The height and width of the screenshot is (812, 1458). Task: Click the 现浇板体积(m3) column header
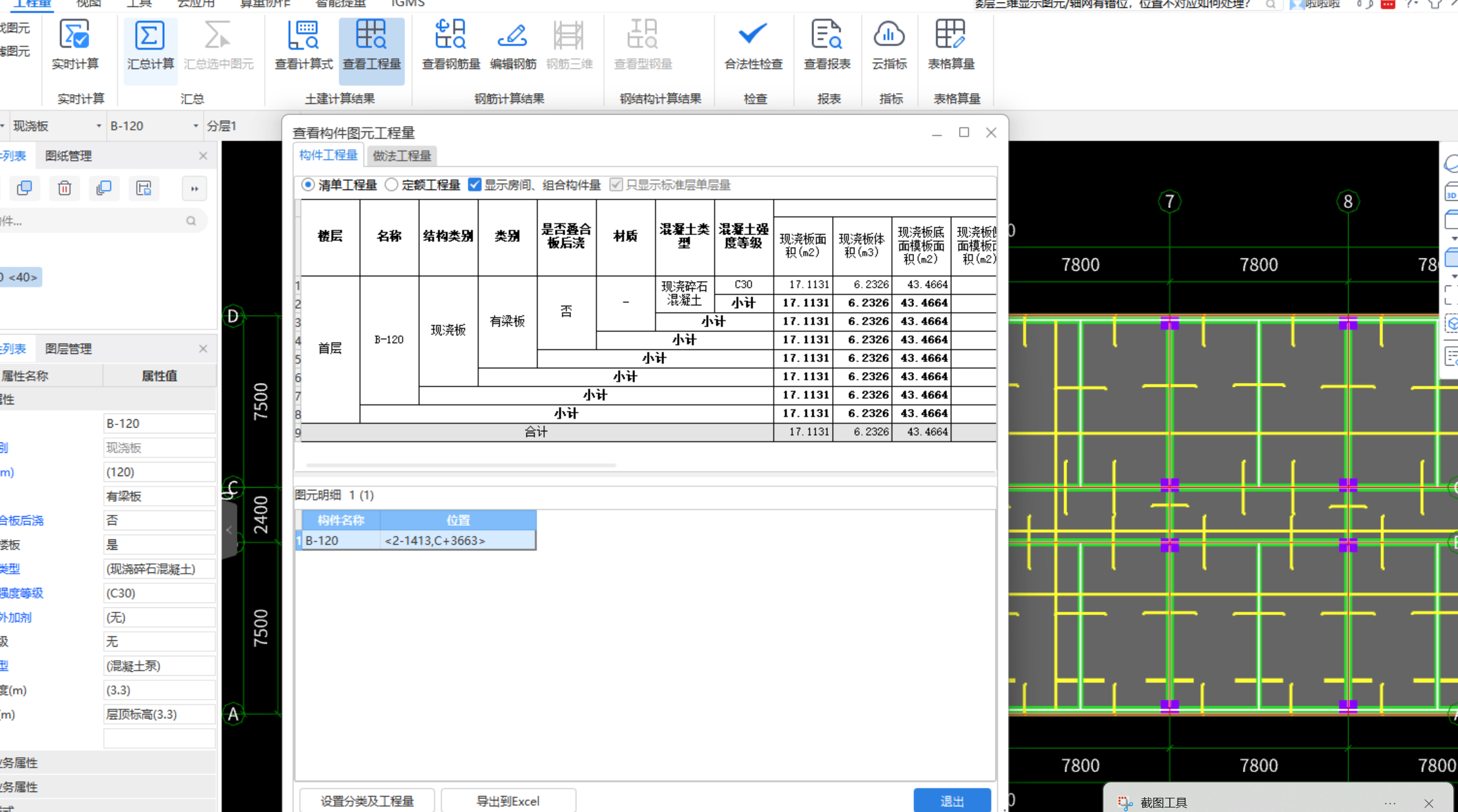(862, 246)
